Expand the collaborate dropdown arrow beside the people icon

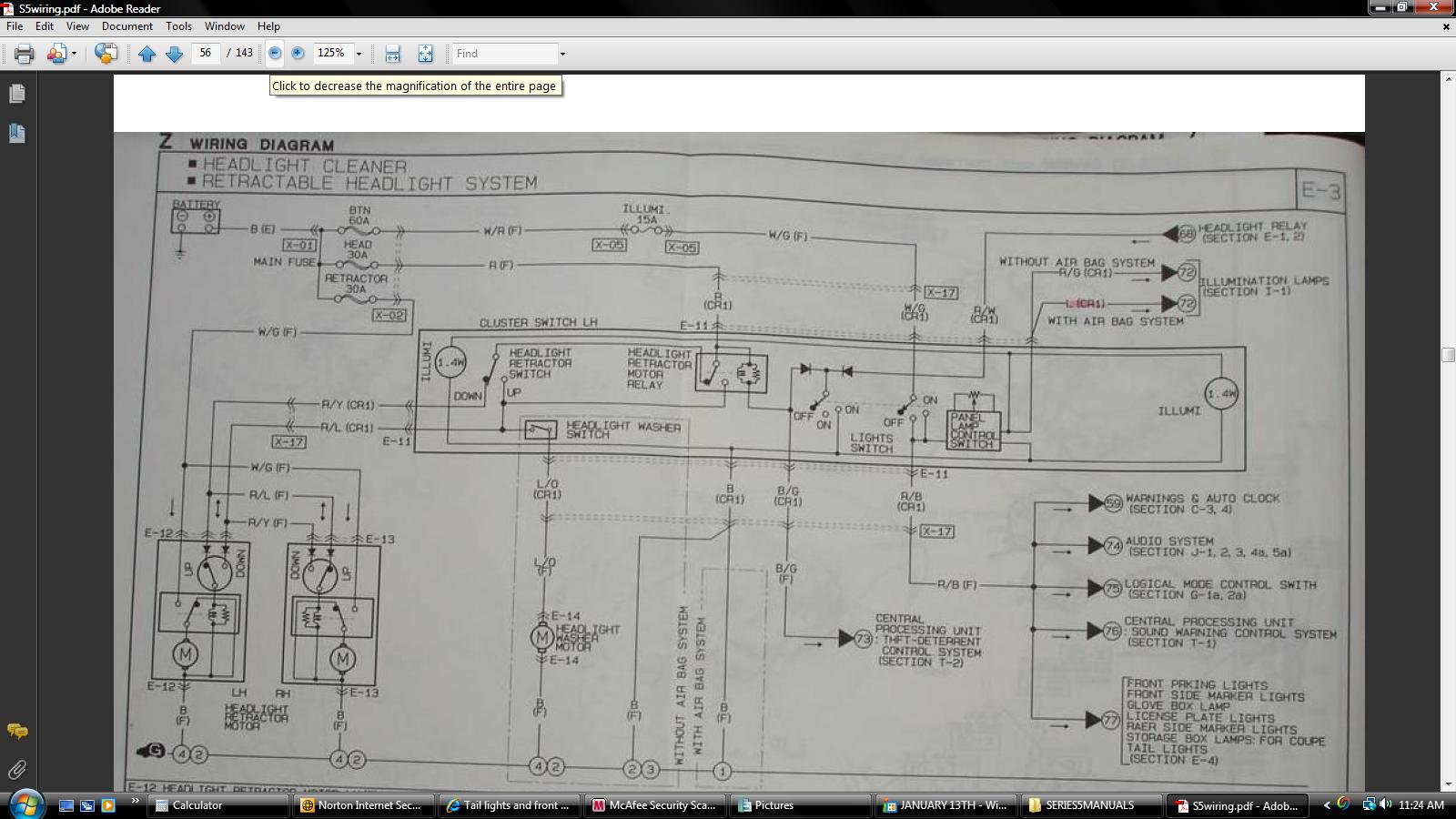(x=74, y=54)
